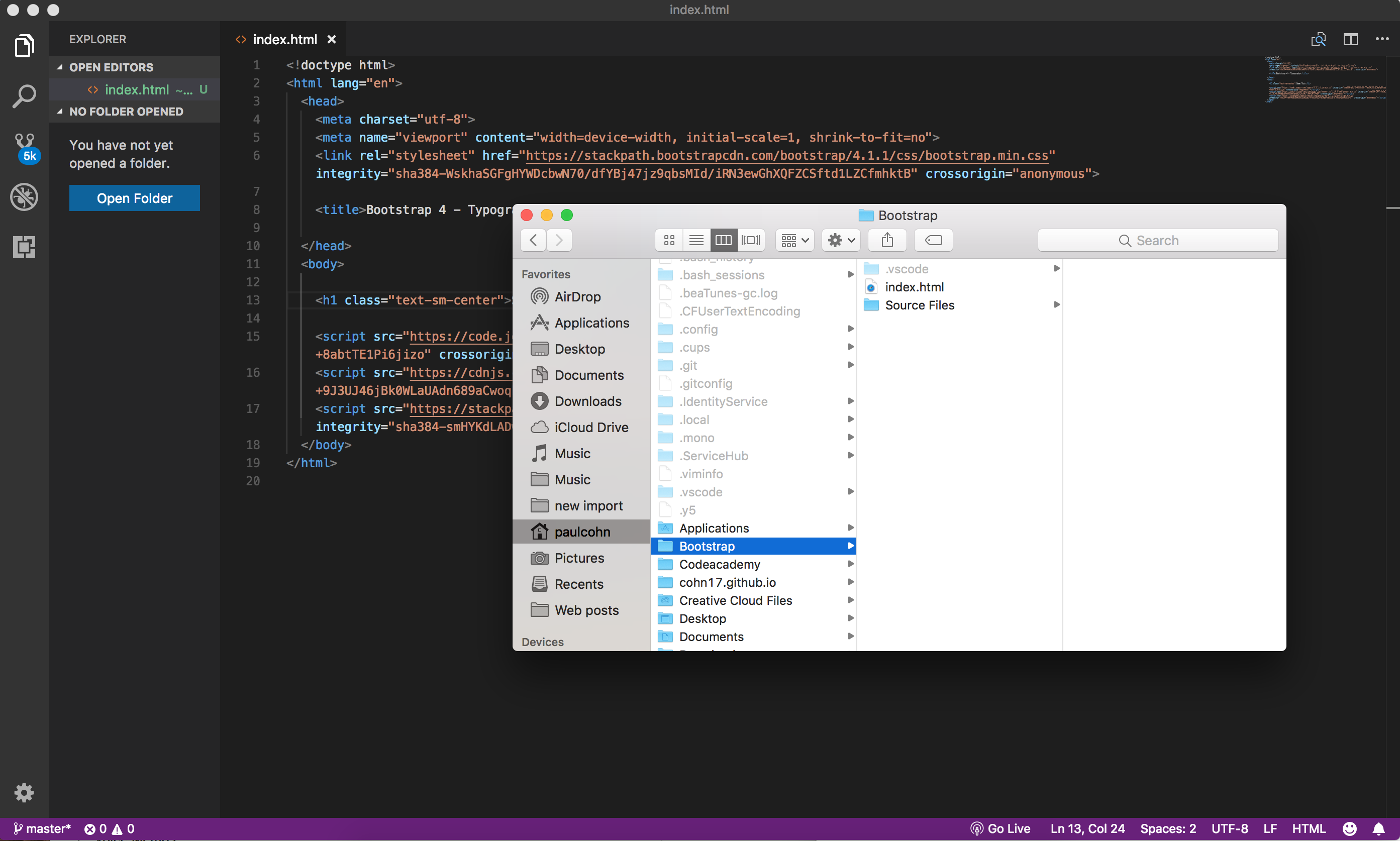Switch Finder to list view
This screenshot has width=1400, height=841.
pyautogui.click(x=696, y=240)
